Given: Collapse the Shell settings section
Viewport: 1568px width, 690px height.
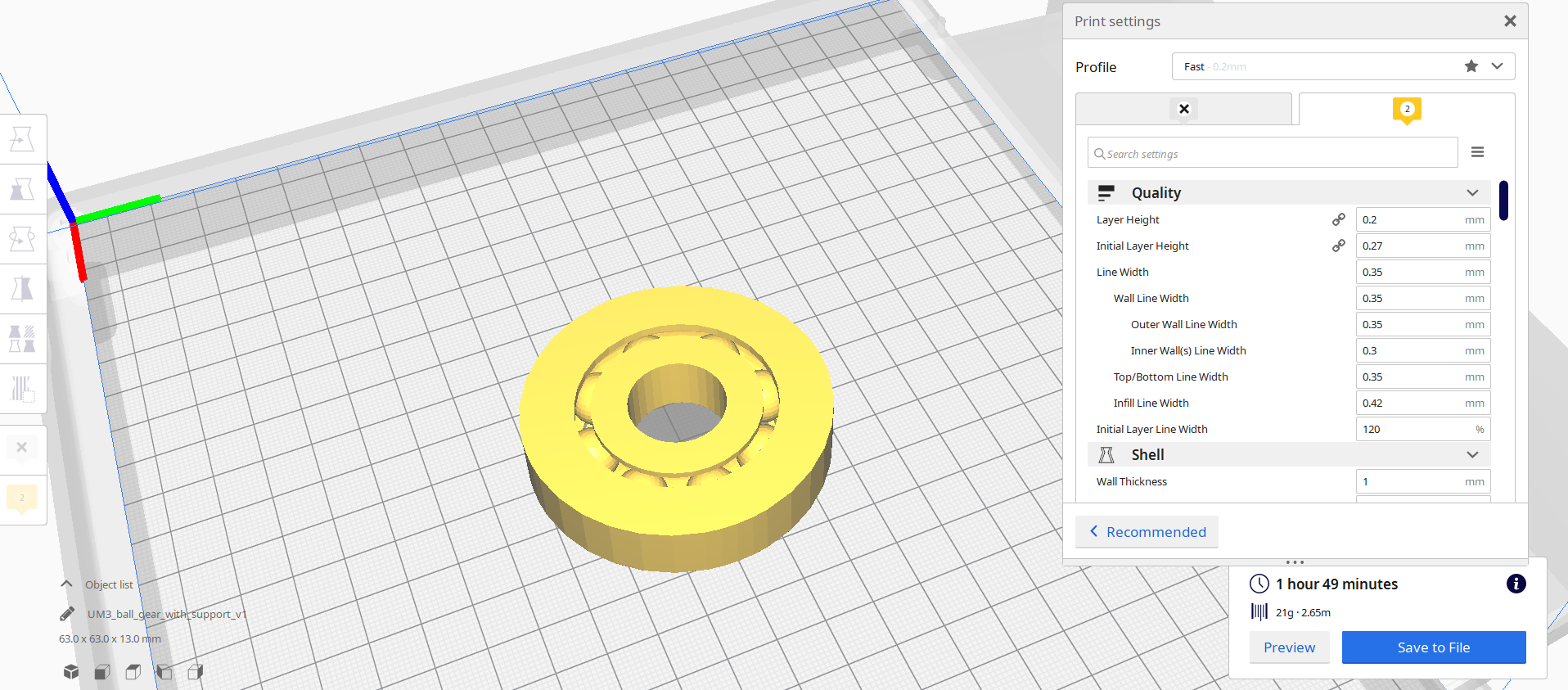Looking at the screenshot, I should 1289,454.
